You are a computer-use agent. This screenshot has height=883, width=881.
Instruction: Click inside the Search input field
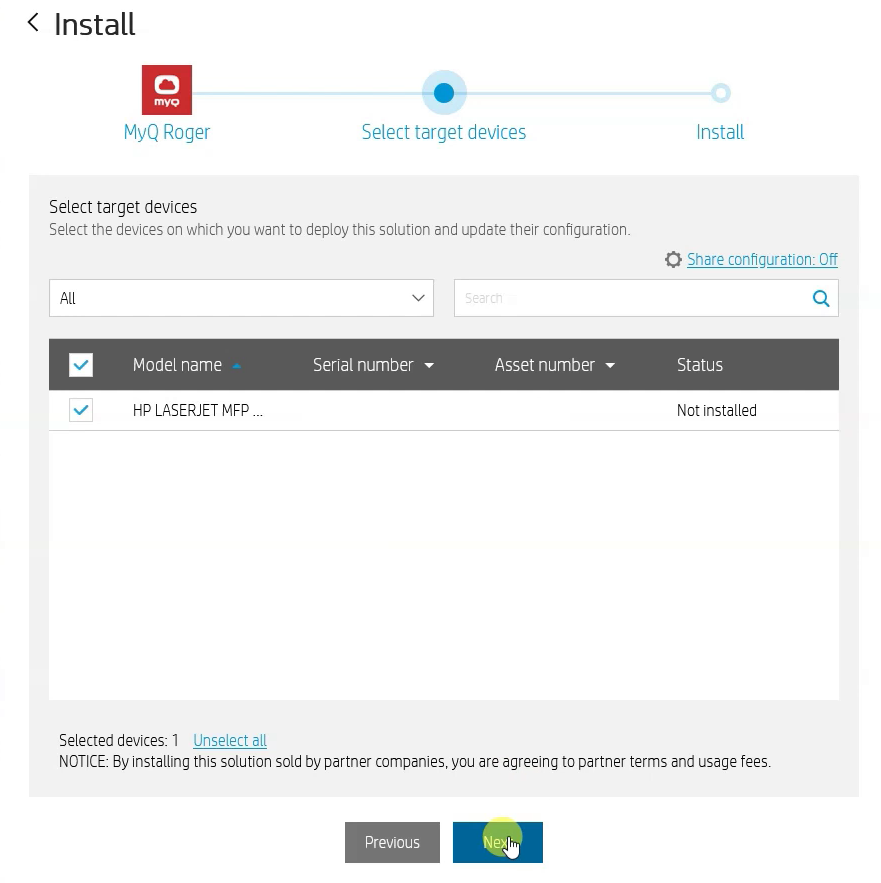(620, 298)
